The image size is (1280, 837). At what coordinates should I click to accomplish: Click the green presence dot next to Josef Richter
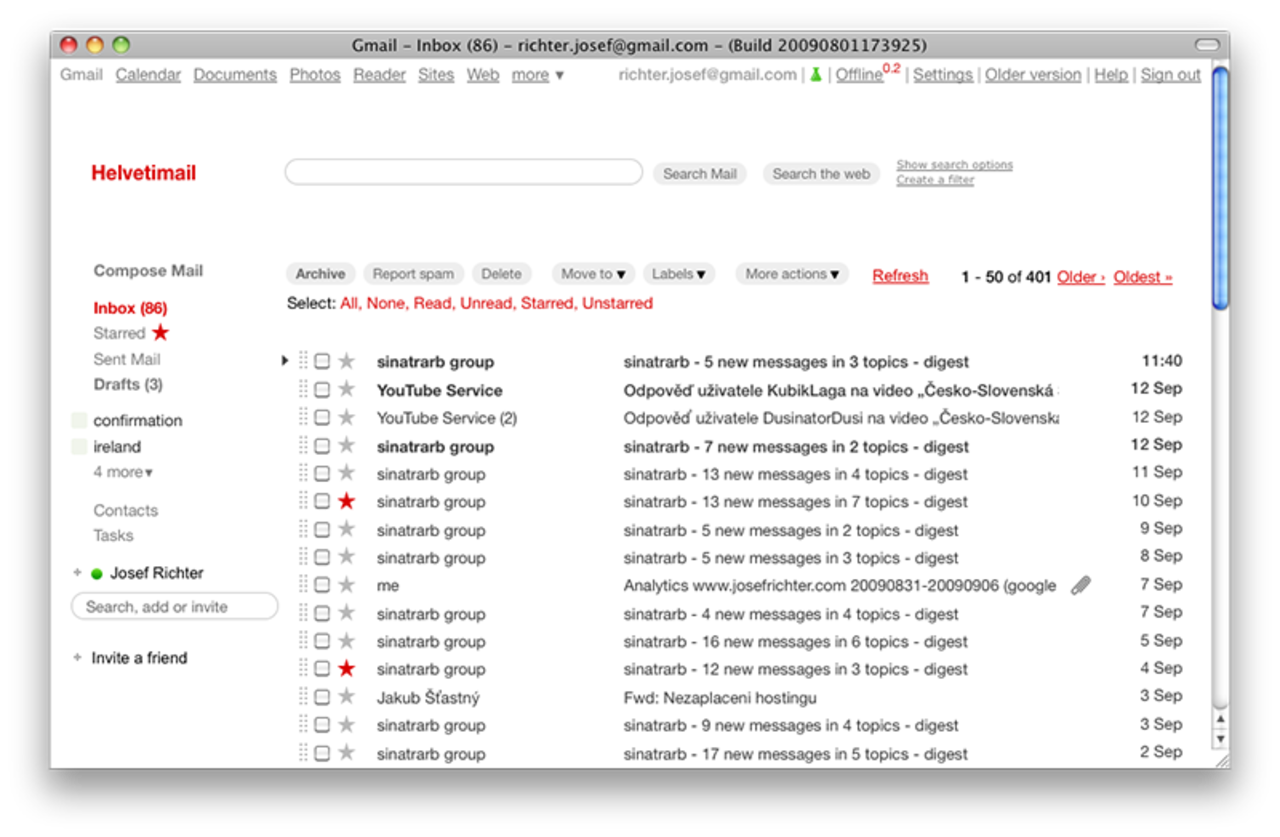(x=95, y=573)
